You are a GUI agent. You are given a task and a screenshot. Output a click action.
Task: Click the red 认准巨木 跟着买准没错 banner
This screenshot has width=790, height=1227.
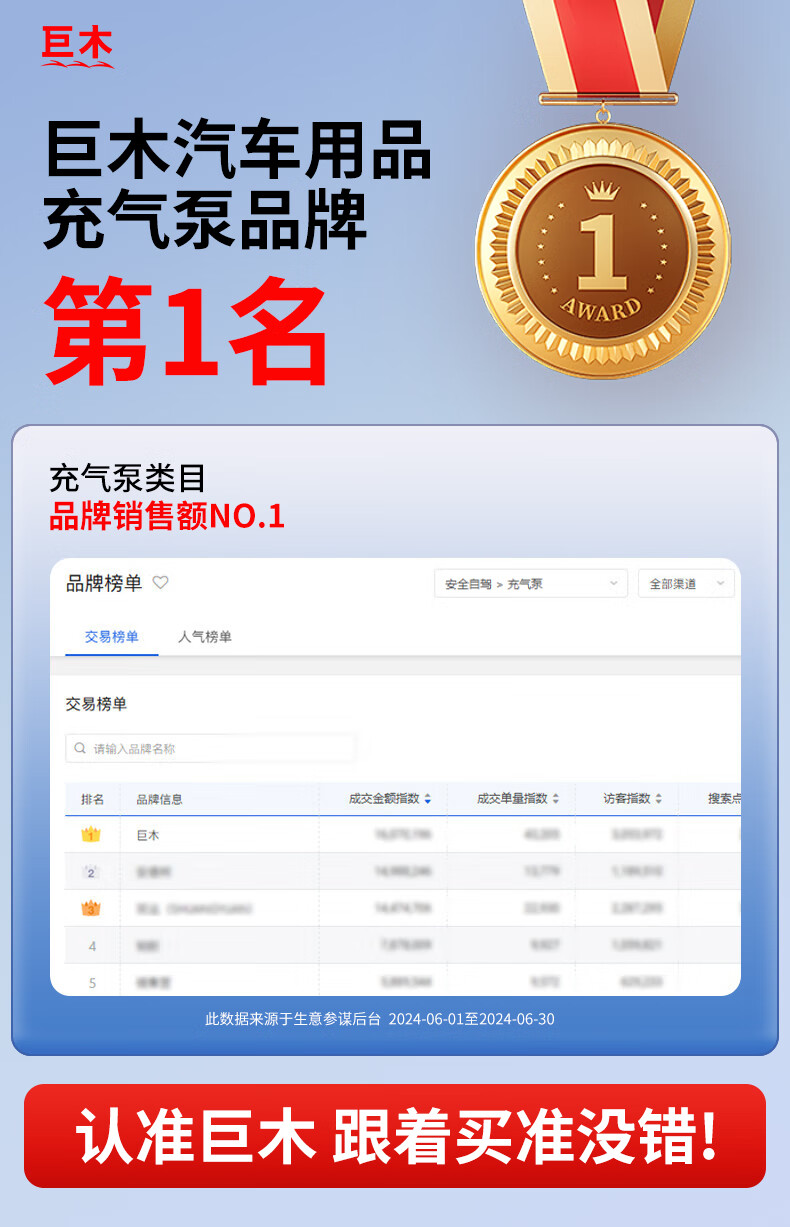pyautogui.click(x=395, y=1136)
